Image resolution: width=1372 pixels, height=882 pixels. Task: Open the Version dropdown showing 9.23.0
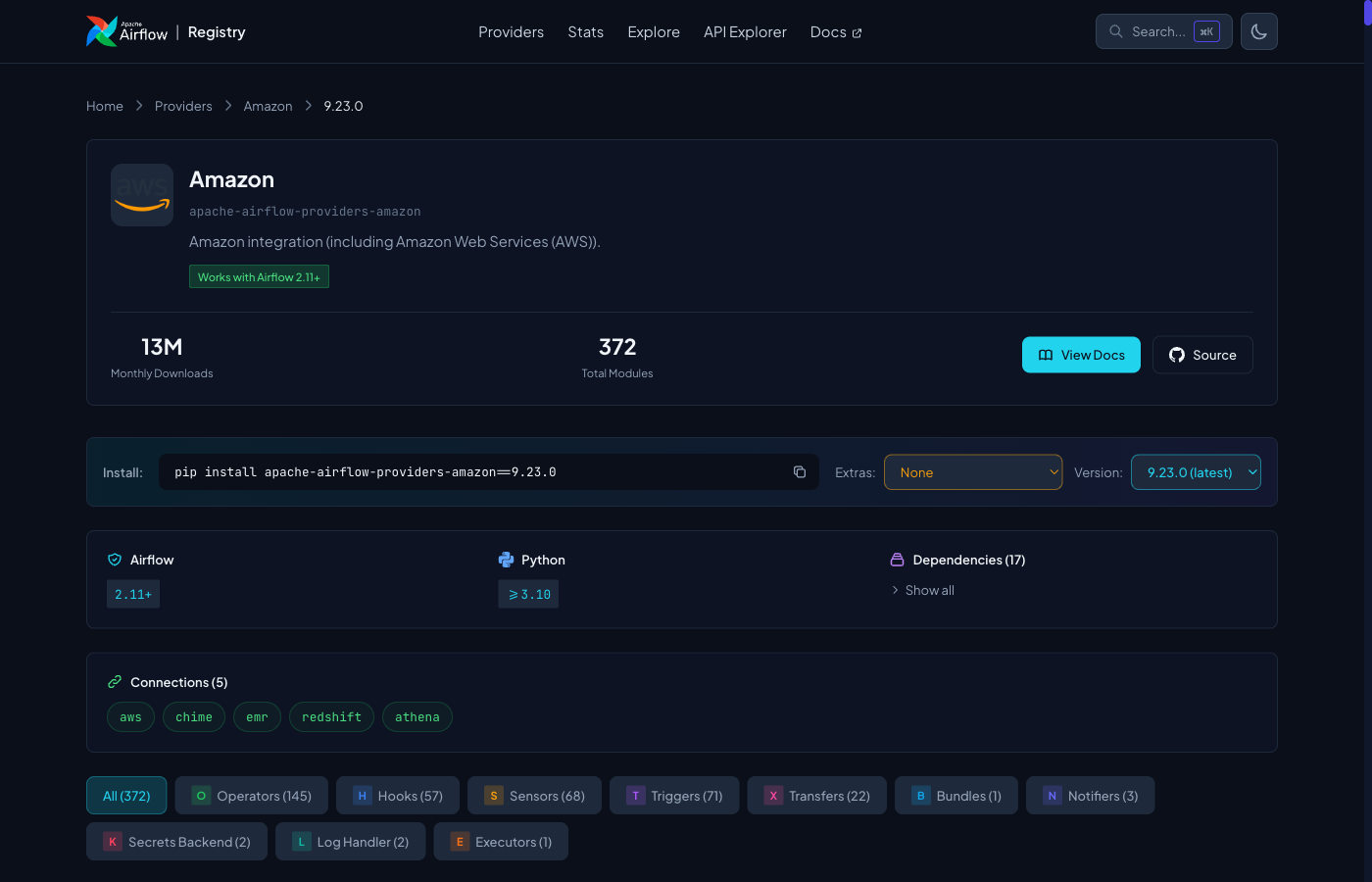(x=1196, y=471)
